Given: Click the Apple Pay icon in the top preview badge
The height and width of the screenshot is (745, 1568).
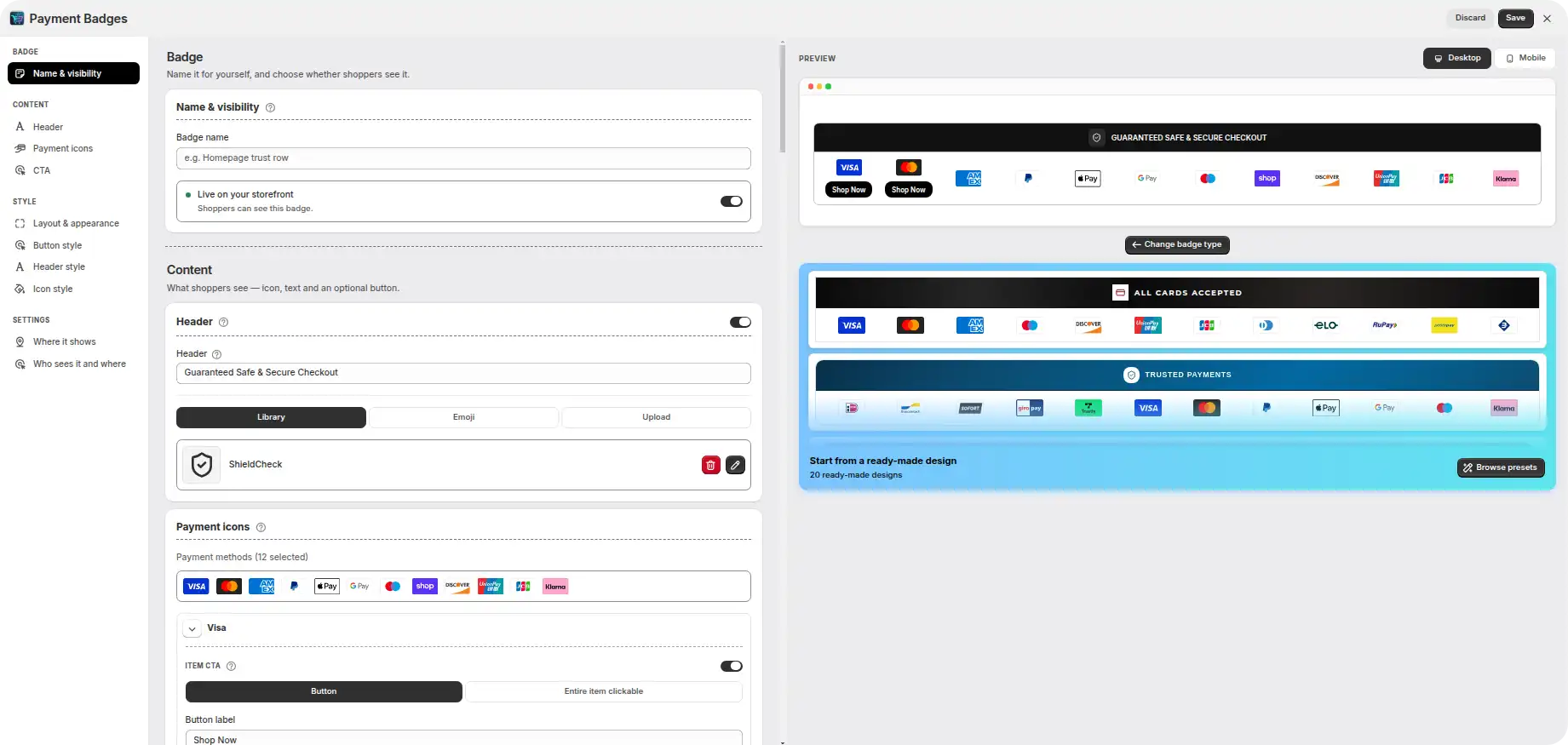Looking at the screenshot, I should [1088, 179].
